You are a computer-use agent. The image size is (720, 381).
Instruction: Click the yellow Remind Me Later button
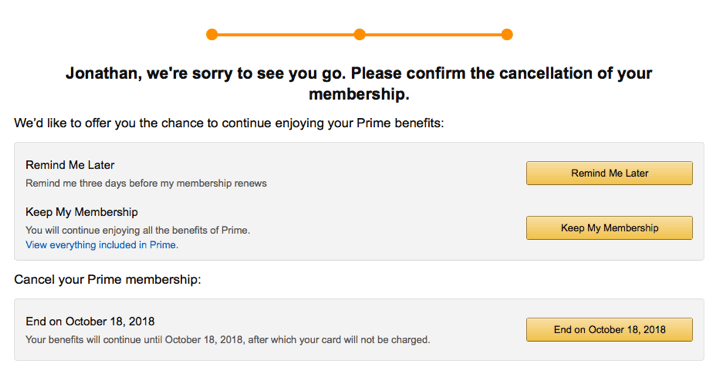click(609, 173)
